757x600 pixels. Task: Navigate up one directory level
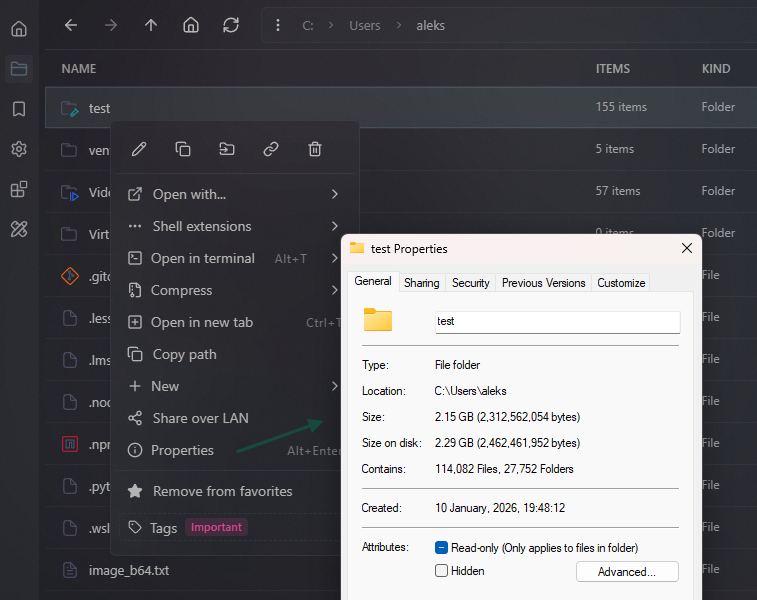[x=151, y=25]
